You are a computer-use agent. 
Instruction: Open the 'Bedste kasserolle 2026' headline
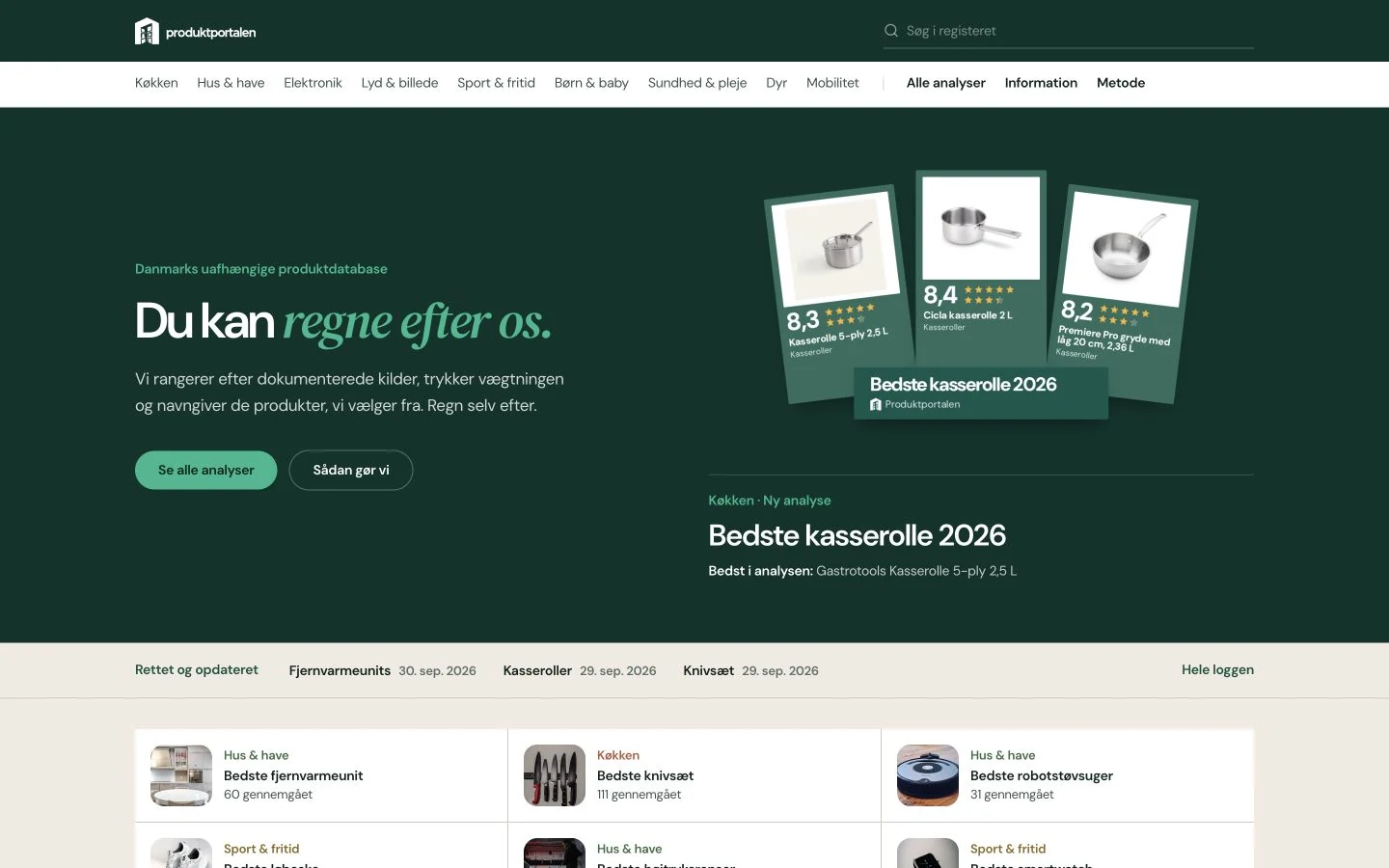point(858,535)
